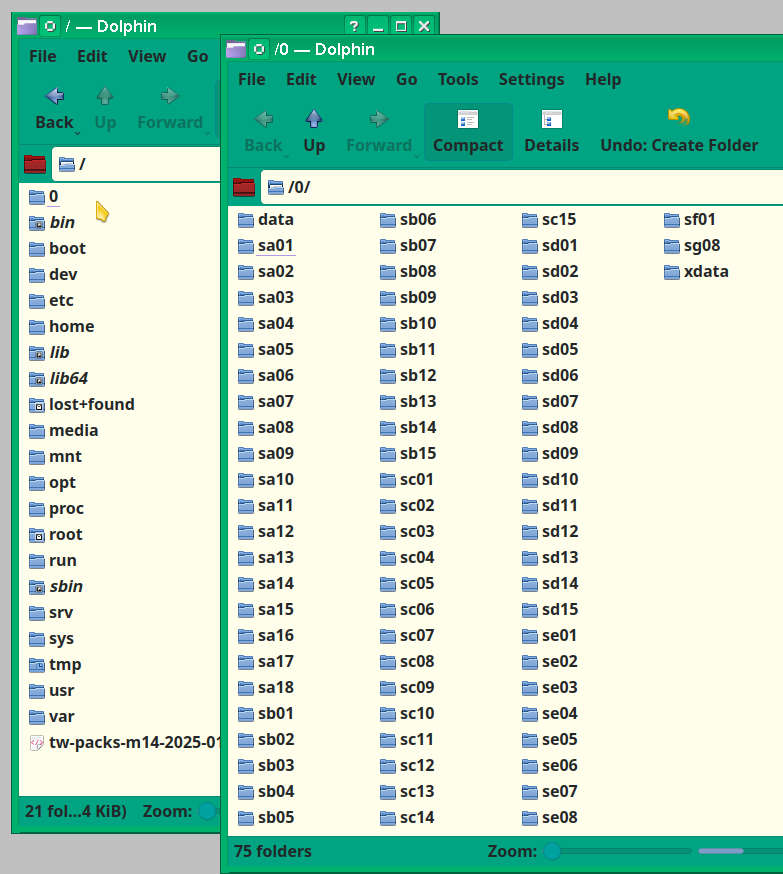The width and height of the screenshot is (783, 874).
Task: Click the /0/ location path bar
Action: 522,187
